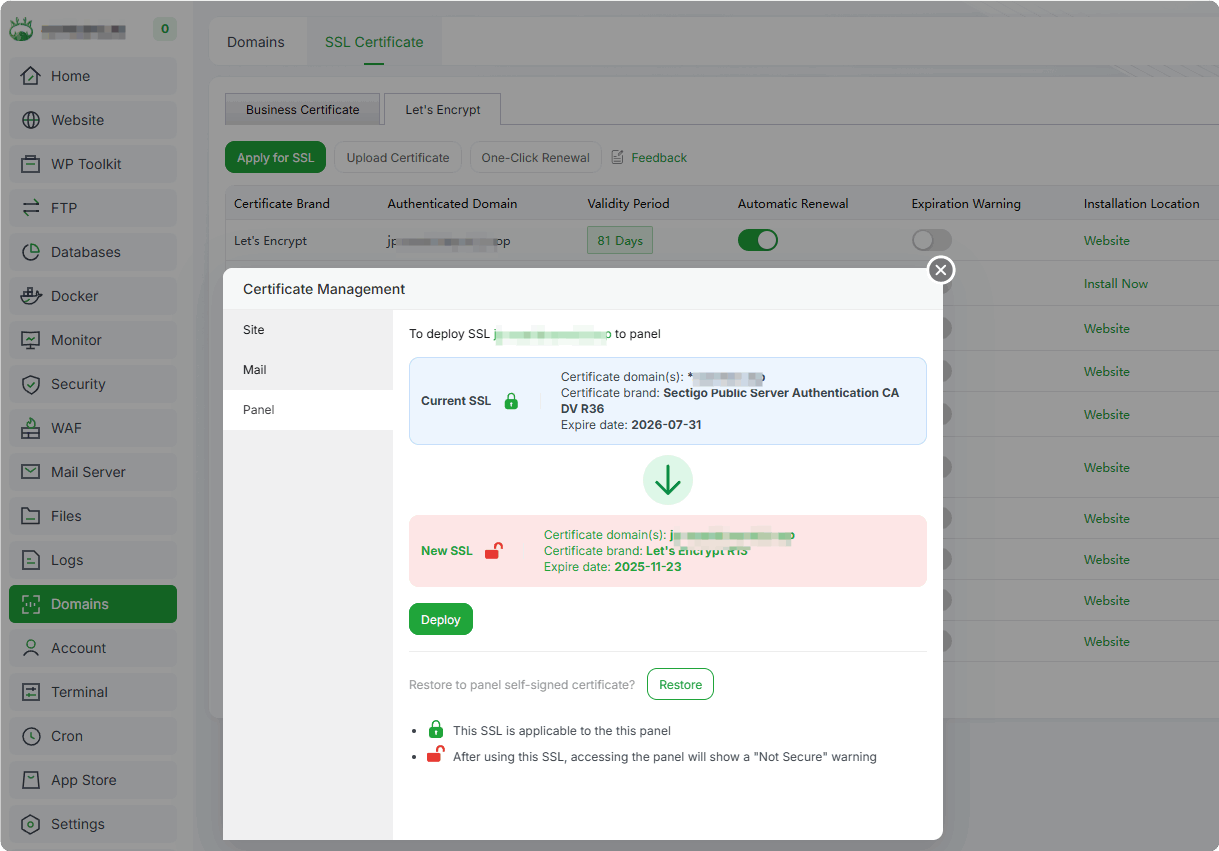Open the Mail Server envelope icon

click(x=31, y=472)
